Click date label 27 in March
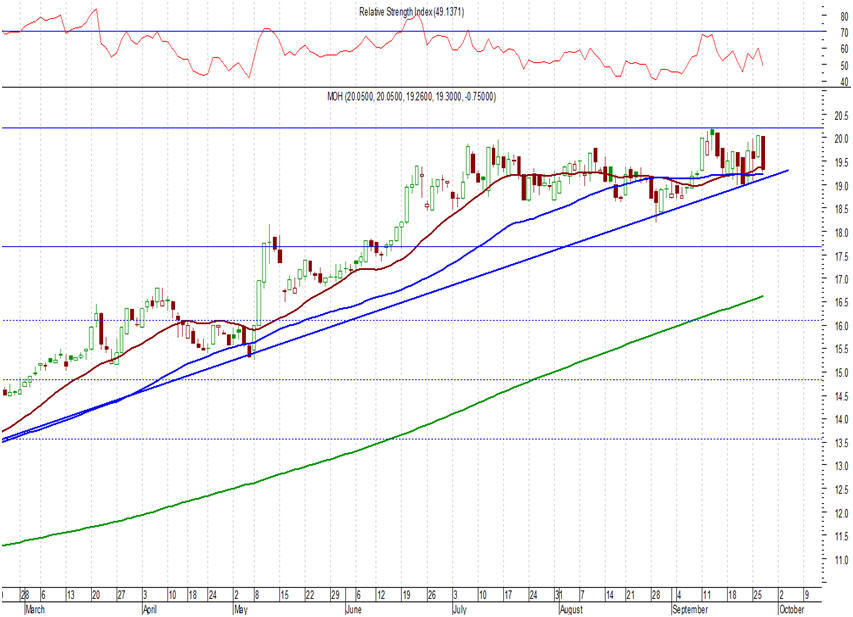This screenshot has height=617, width=853. [x=121, y=595]
